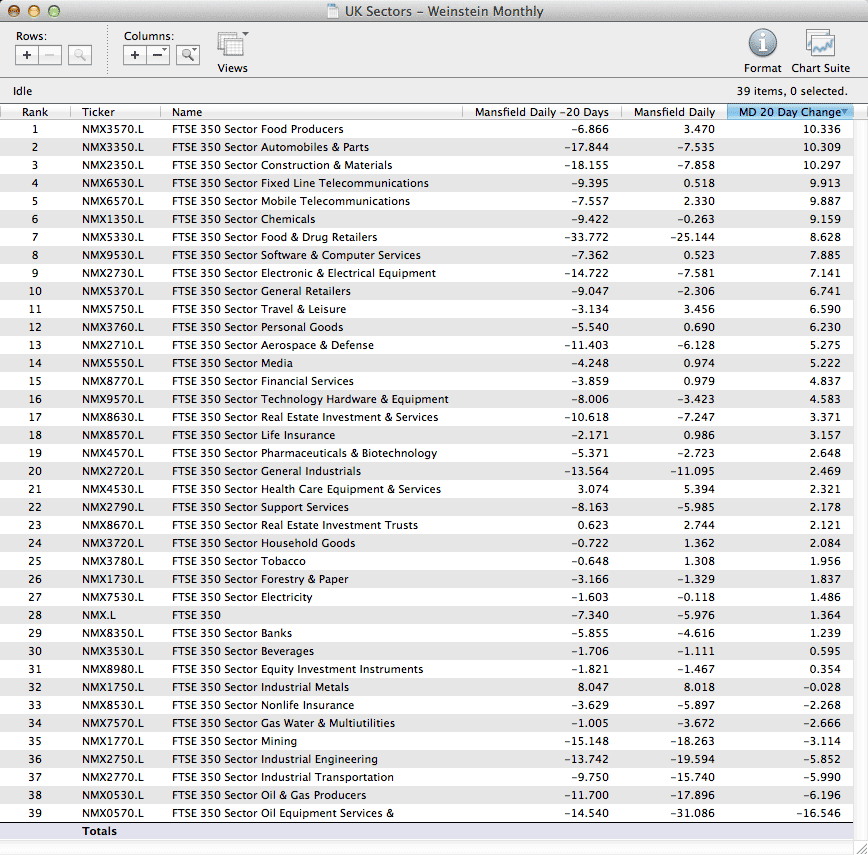The height and width of the screenshot is (855, 868).
Task: Add a new column with plus button
Action: click(x=136, y=56)
